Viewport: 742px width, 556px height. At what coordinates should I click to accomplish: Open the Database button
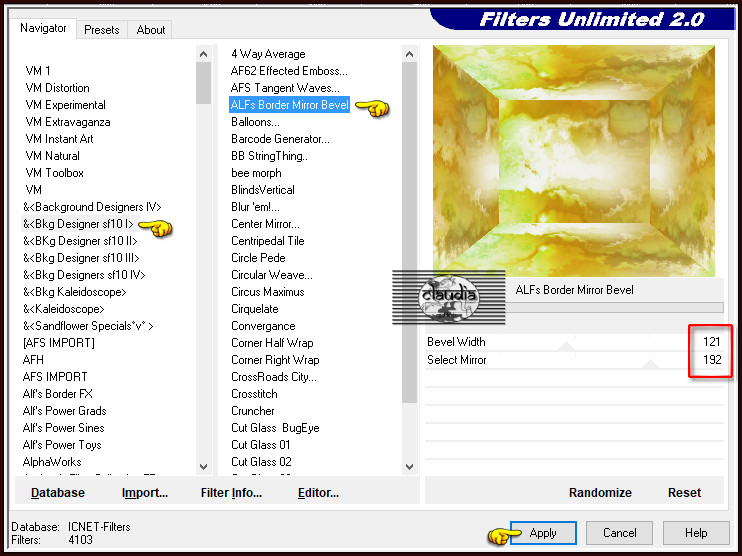pyautogui.click(x=58, y=493)
